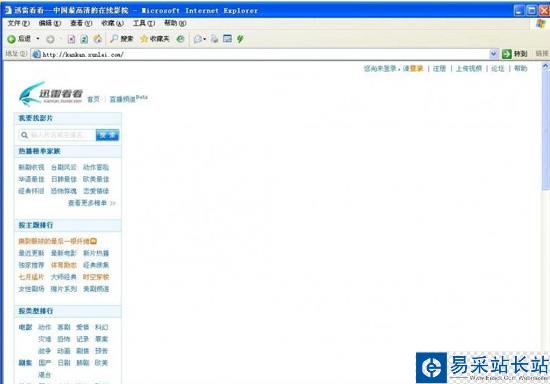550x384 pixels.
Task: Click the 最近更新 topic link
Action: click(31, 253)
